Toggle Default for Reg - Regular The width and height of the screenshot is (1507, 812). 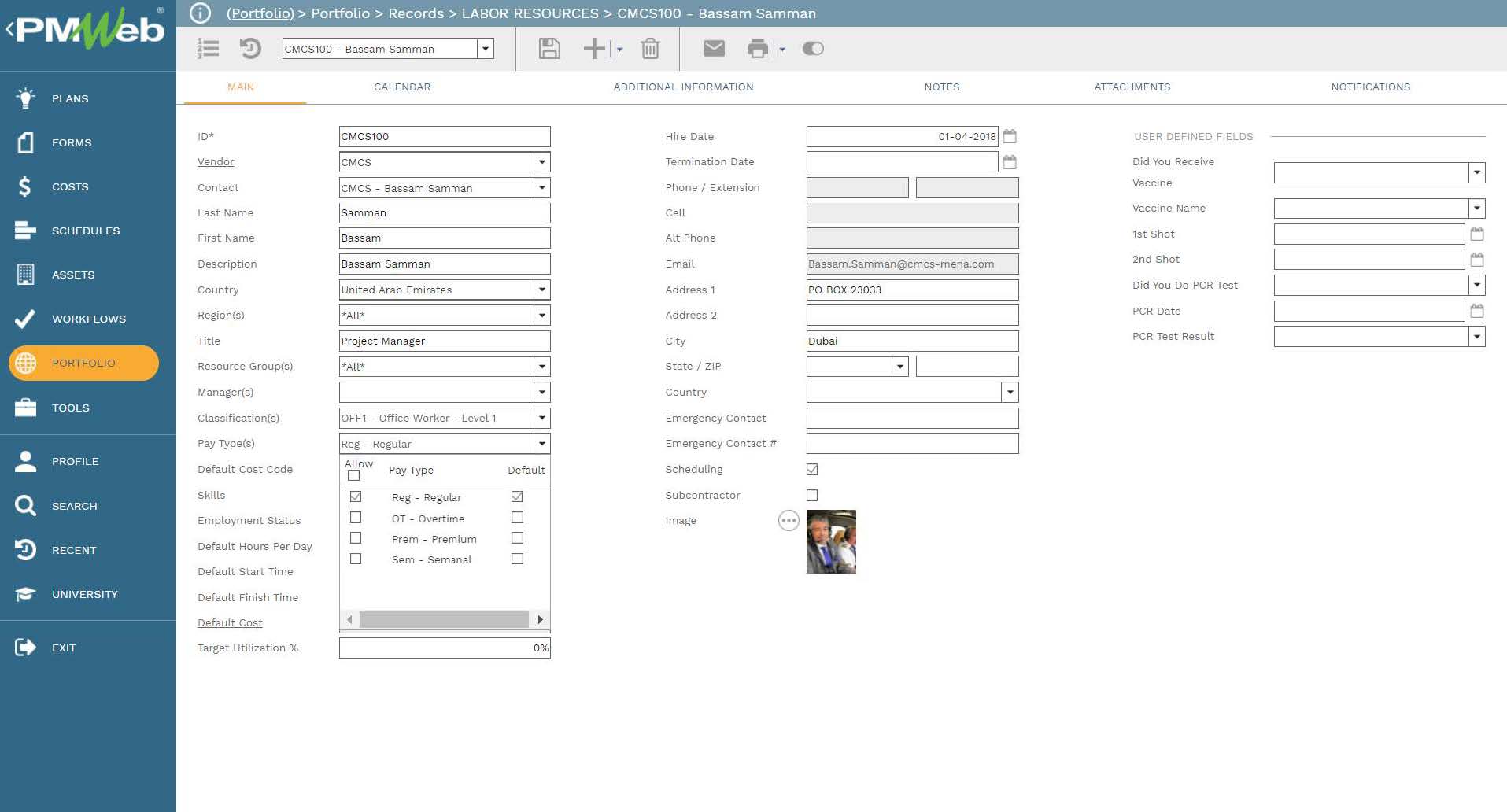pos(517,496)
